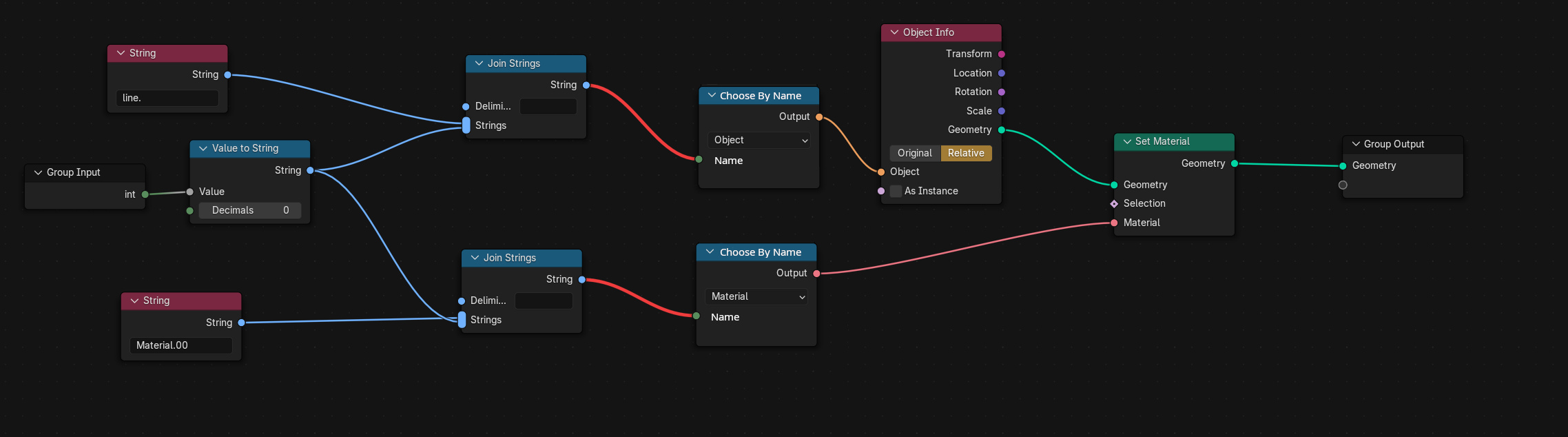This screenshot has width=1568, height=437.
Task: Select the Relative transform space button
Action: point(966,153)
